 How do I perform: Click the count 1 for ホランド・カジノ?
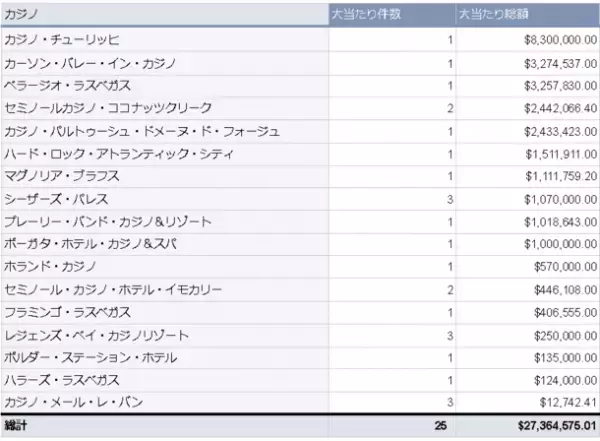pyautogui.click(x=450, y=266)
